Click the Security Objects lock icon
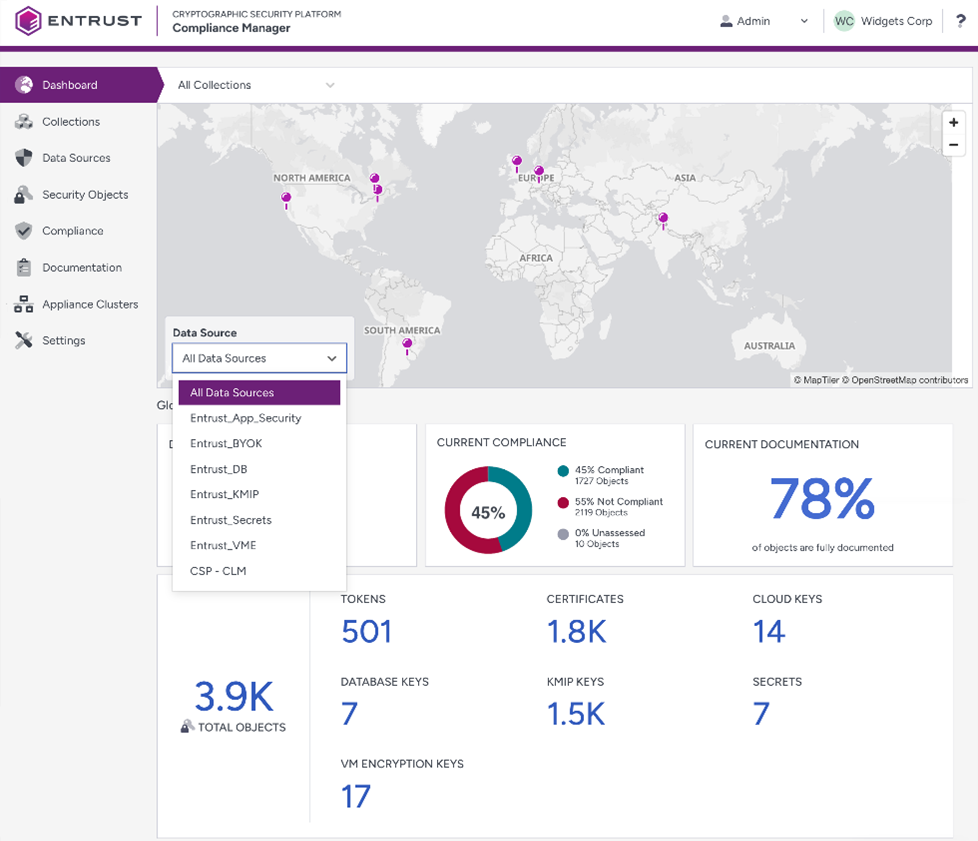The image size is (978, 841). [24, 195]
